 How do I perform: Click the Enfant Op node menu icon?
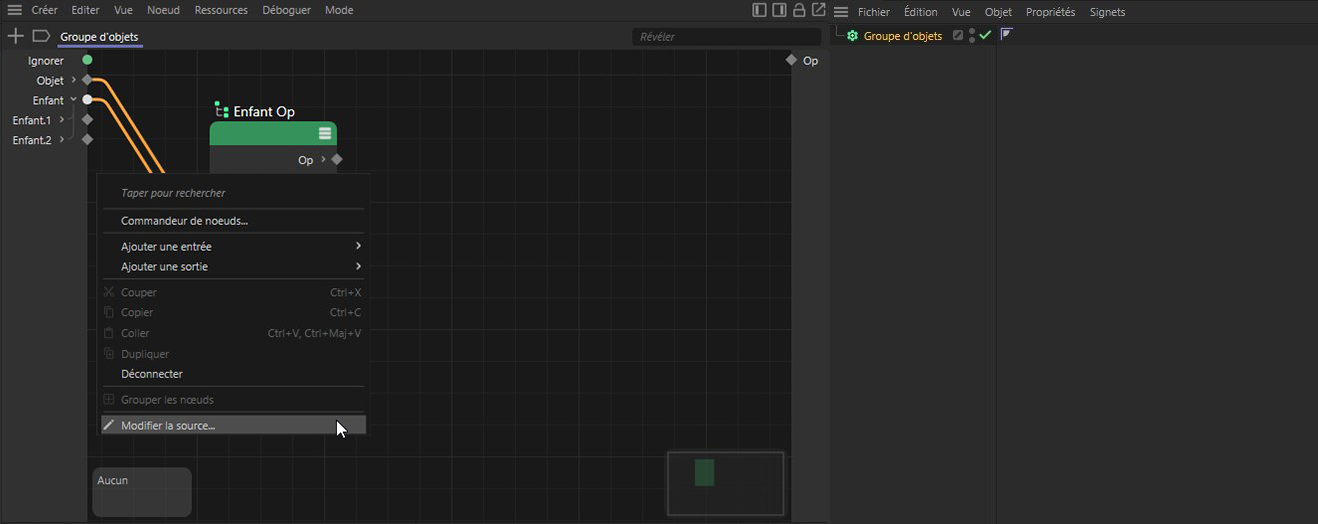click(x=325, y=133)
